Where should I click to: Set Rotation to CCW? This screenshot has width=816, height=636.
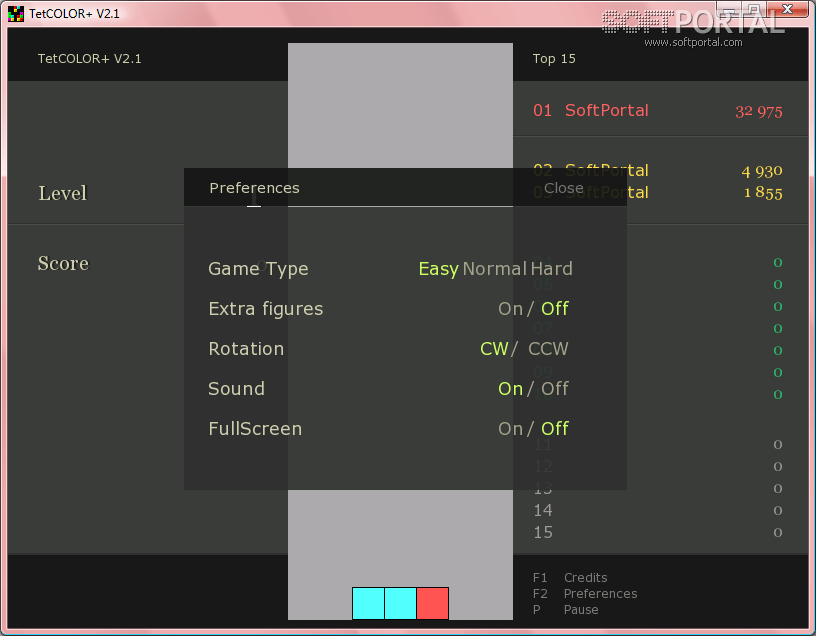coord(548,349)
